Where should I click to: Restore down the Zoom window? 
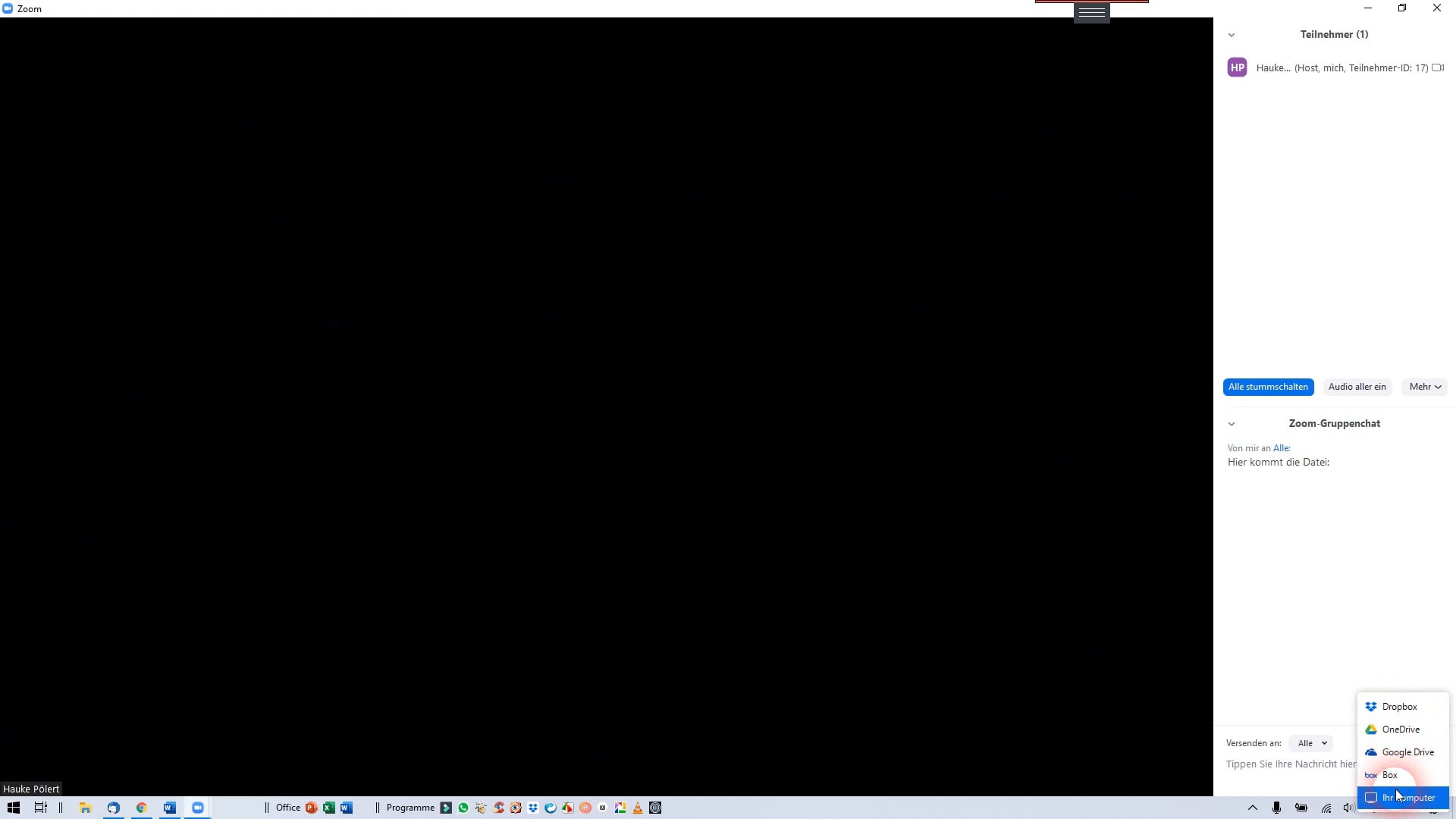(x=1402, y=8)
